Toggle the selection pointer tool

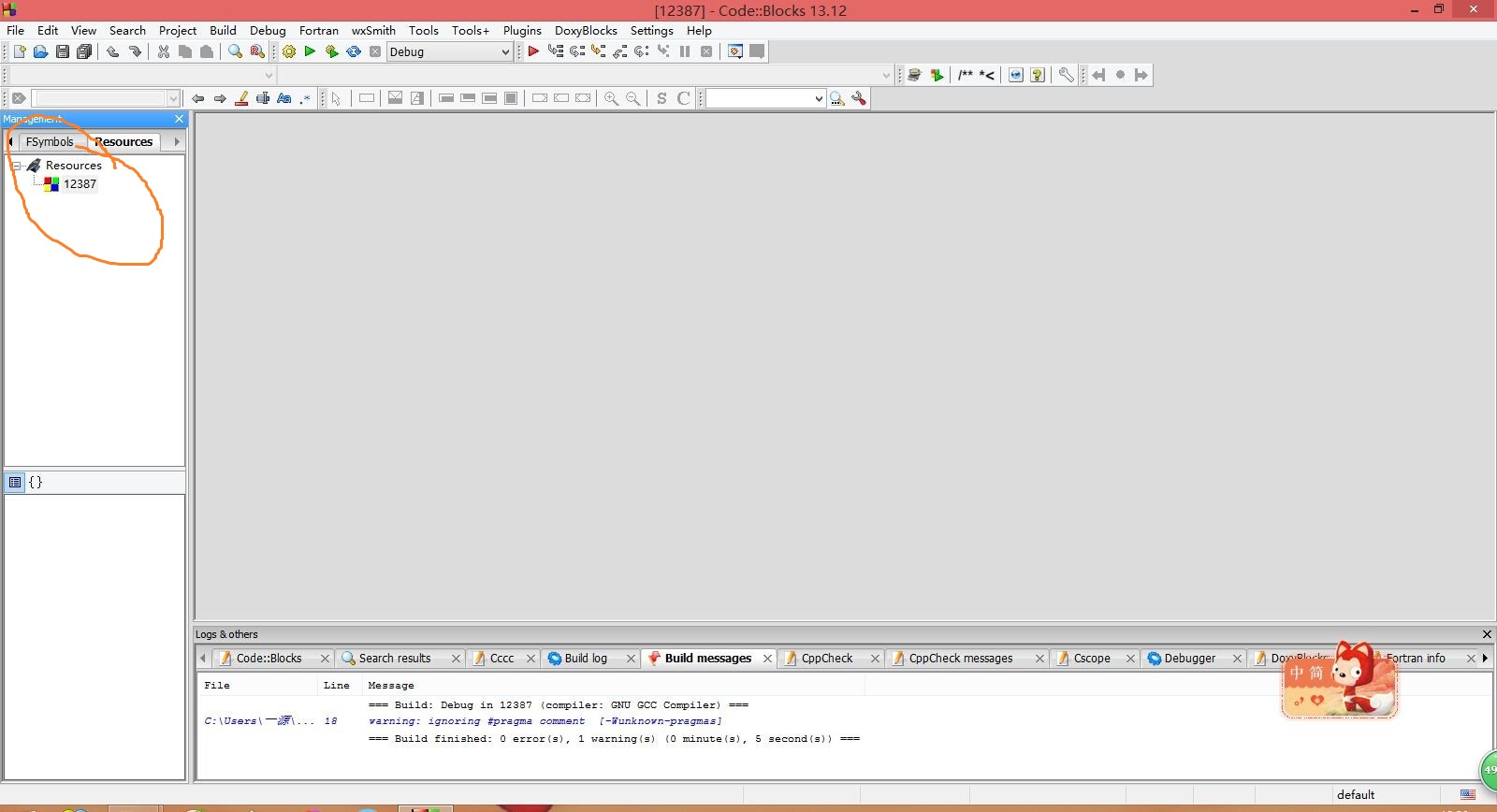tap(336, 98)
